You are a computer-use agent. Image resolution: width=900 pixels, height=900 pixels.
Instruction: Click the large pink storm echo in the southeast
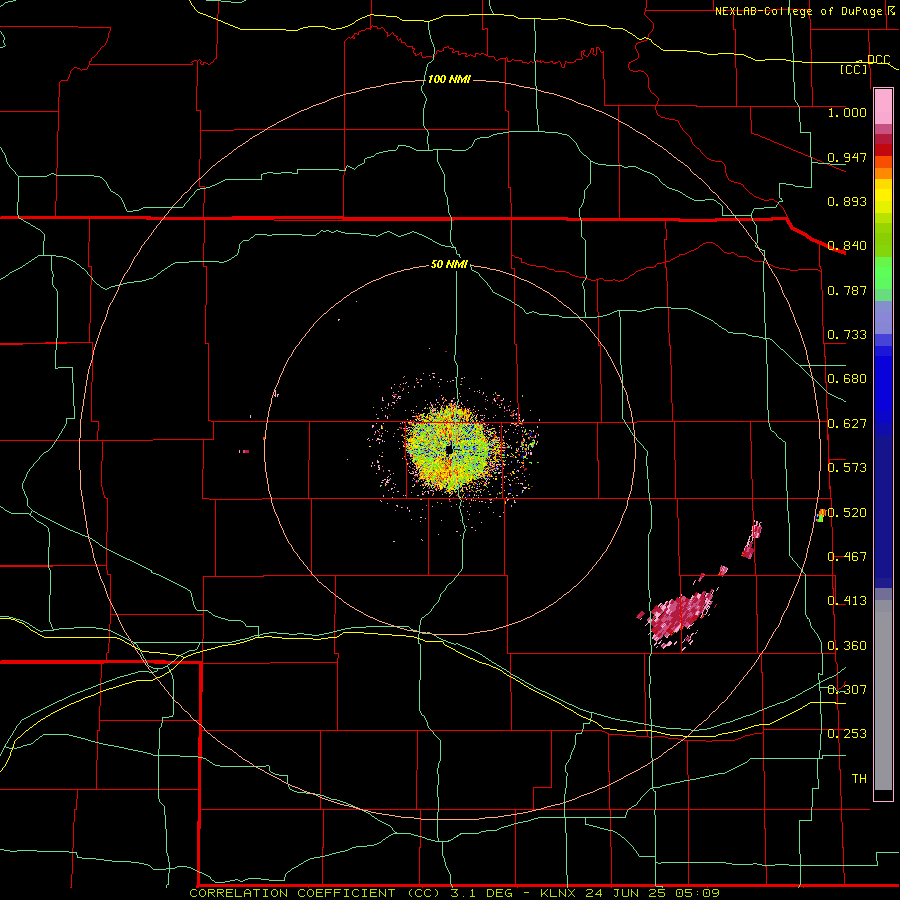[x=680, y=619]
